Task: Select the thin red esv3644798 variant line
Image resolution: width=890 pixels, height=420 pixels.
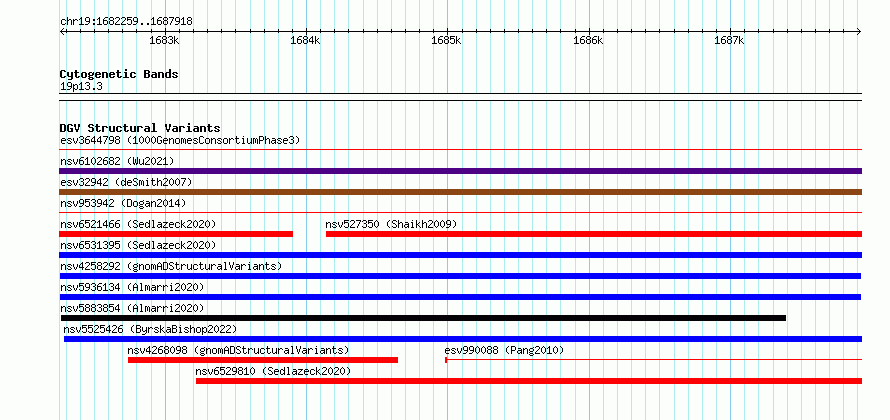Action: click(x=460, y=150)
